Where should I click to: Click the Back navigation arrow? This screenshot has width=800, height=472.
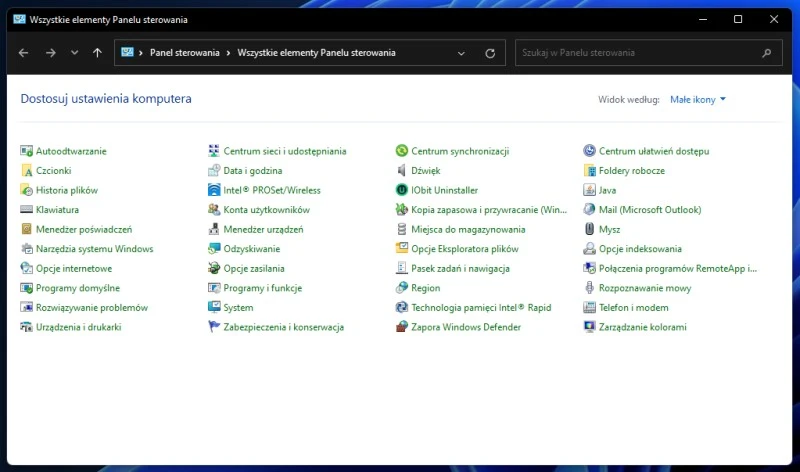coord(24,53)
